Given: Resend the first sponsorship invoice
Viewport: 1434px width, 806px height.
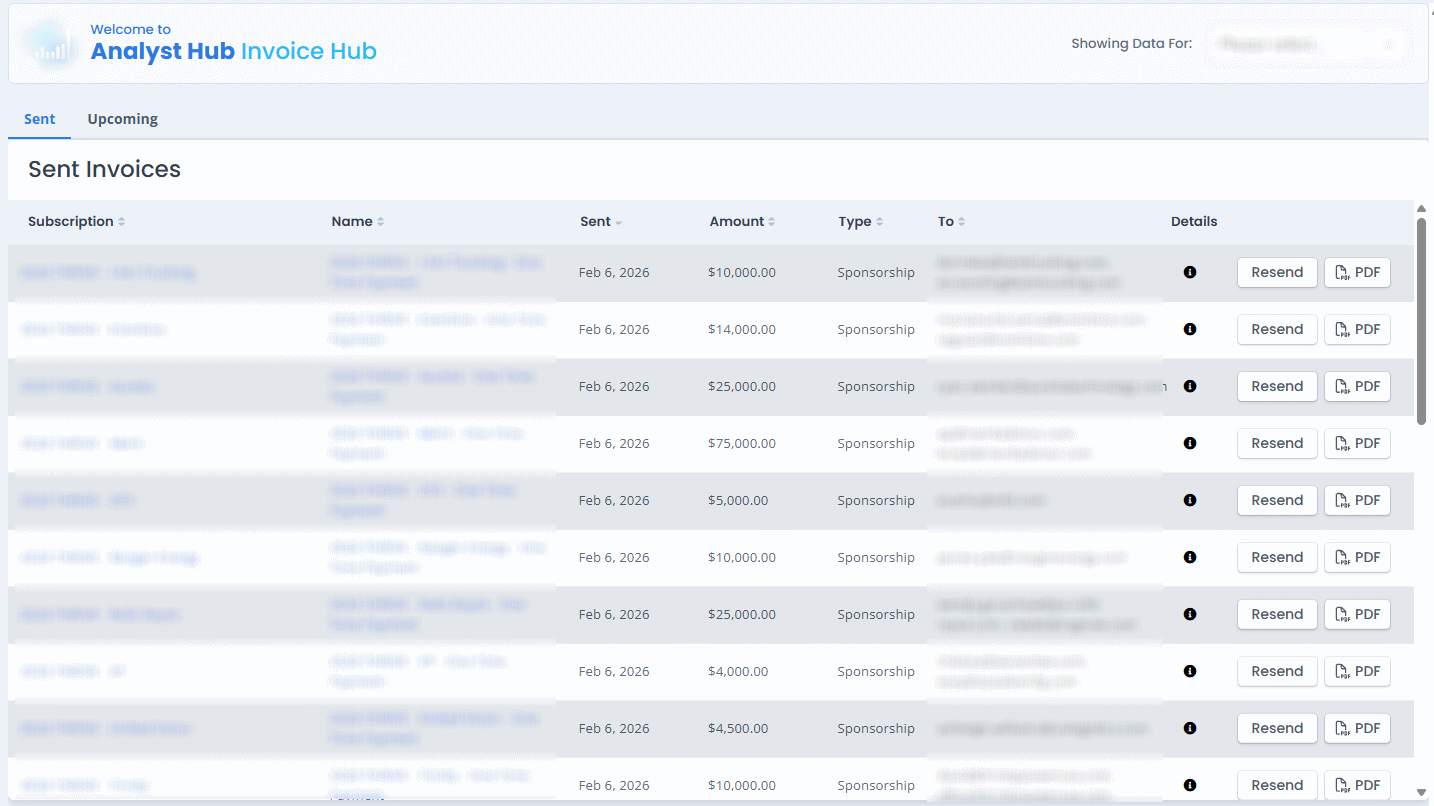Looking at the screenshot, I should pyautogui.click(x=1277, y=272).
